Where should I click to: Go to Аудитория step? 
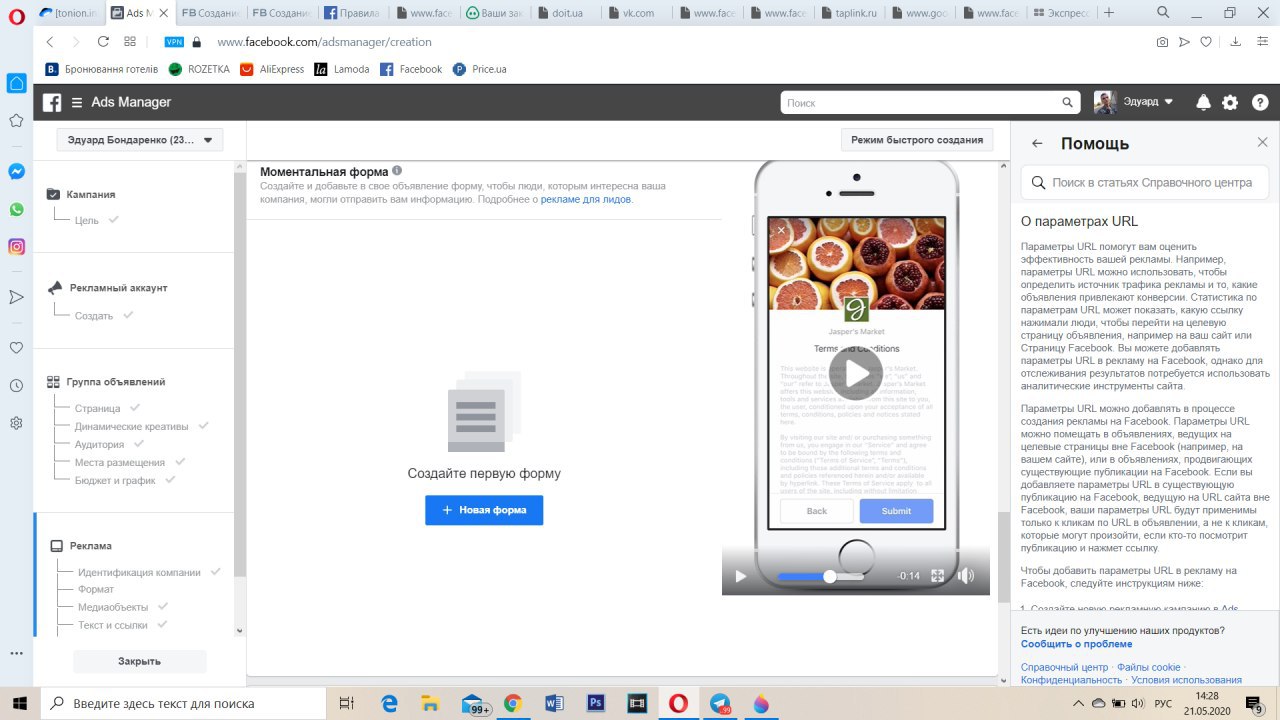point(99,444)
